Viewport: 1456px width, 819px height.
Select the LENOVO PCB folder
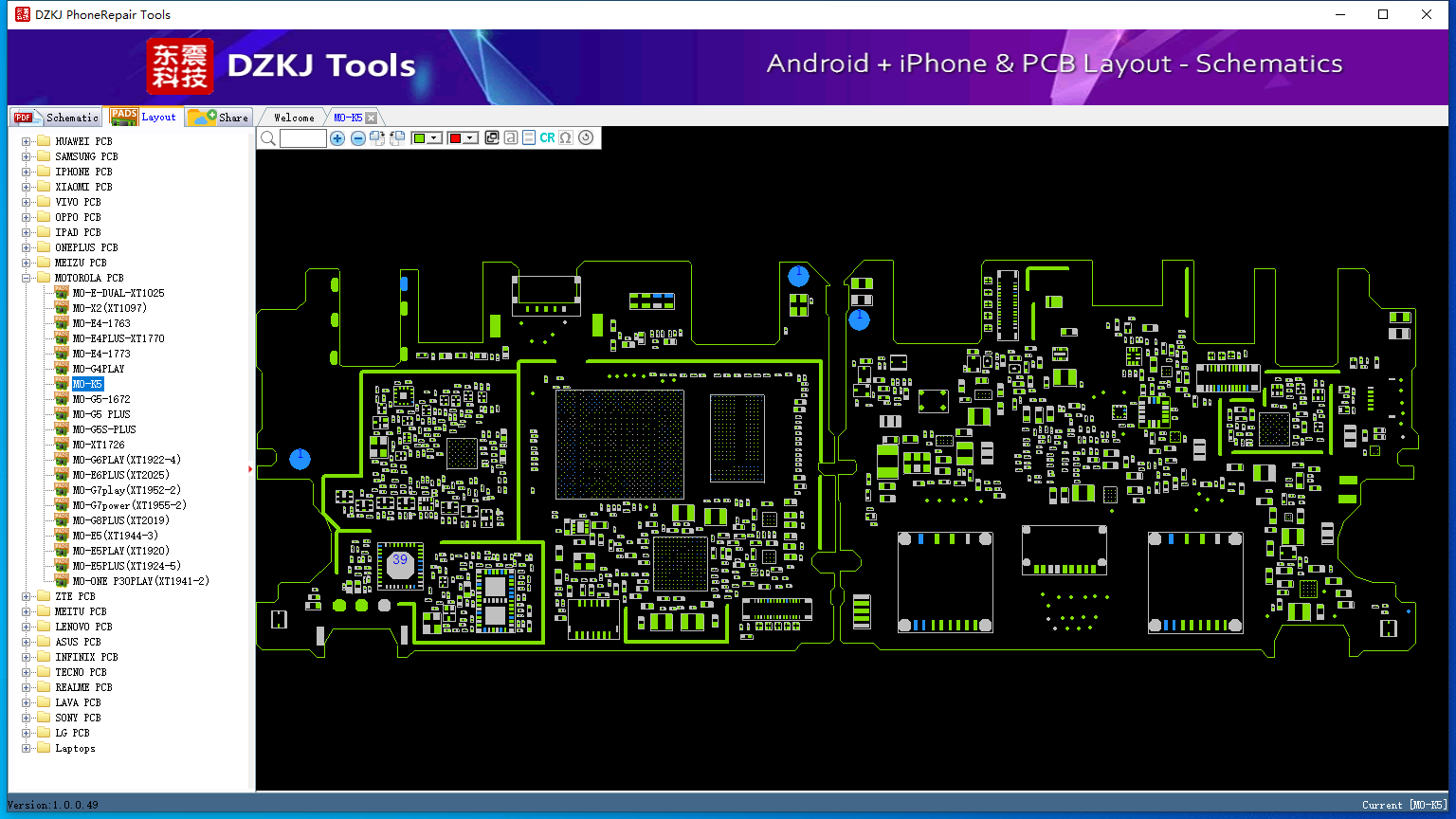point(83,627)
